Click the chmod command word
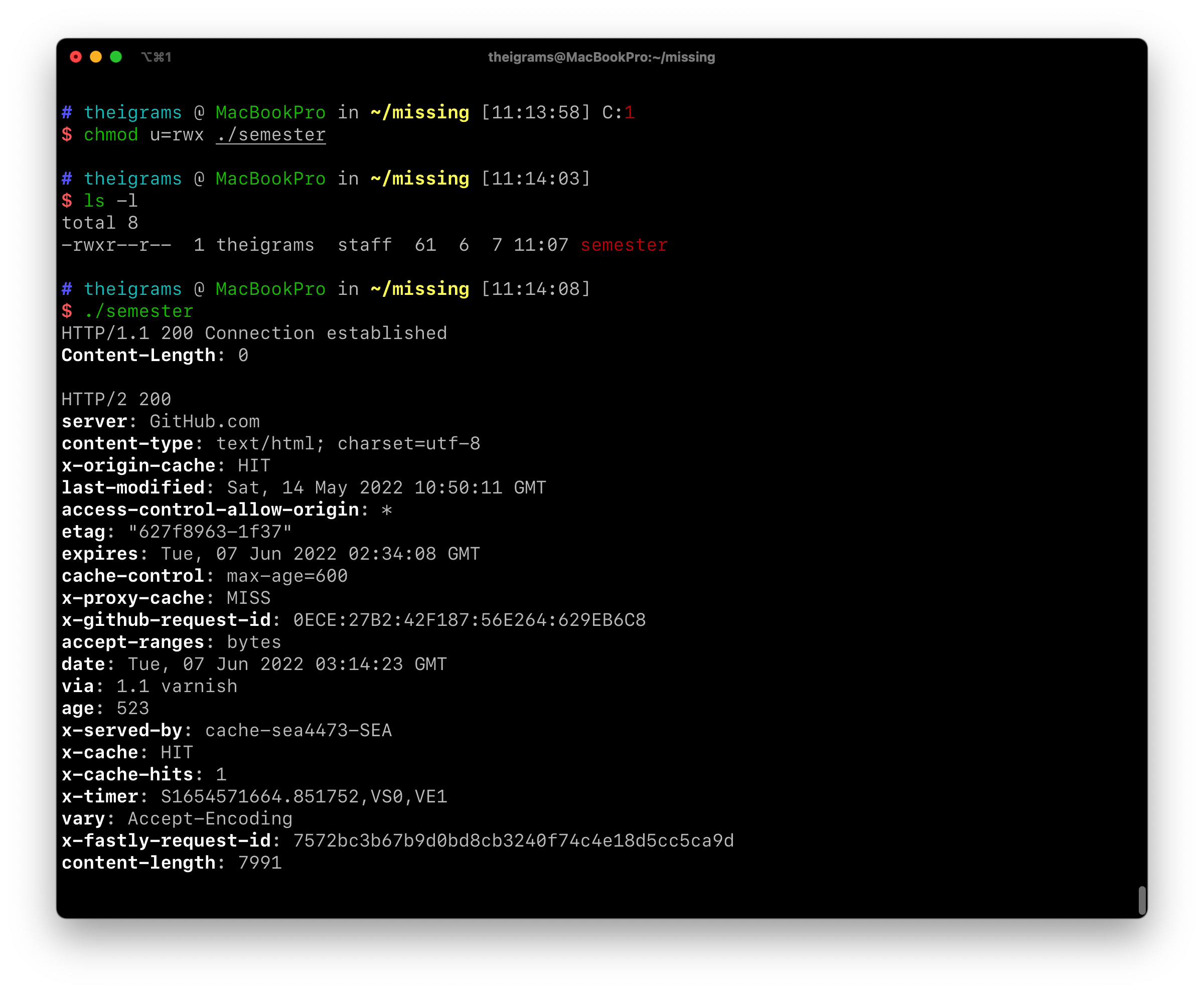Viewport: 1204px width, 993px height. (x=110, y=135)
